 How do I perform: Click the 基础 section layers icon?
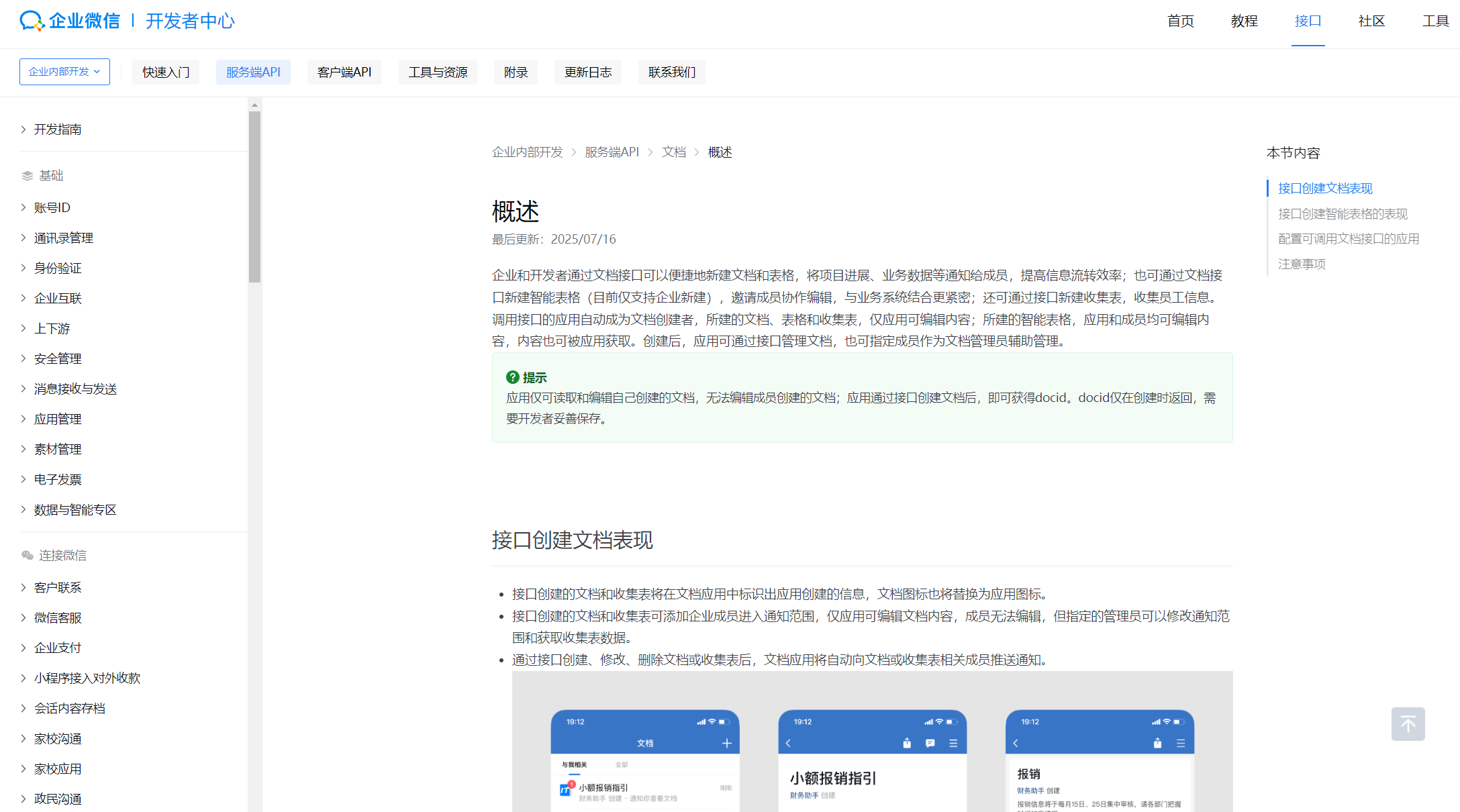pyautogui.click(x=28, y=176)
